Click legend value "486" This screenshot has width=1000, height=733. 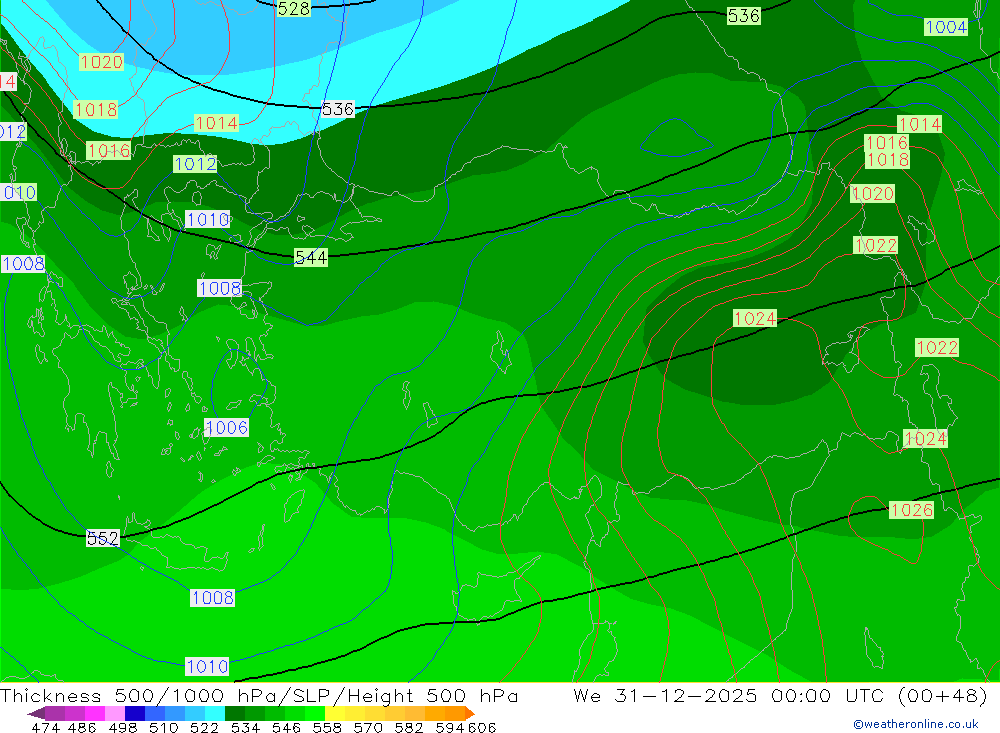tap(82, 727)
